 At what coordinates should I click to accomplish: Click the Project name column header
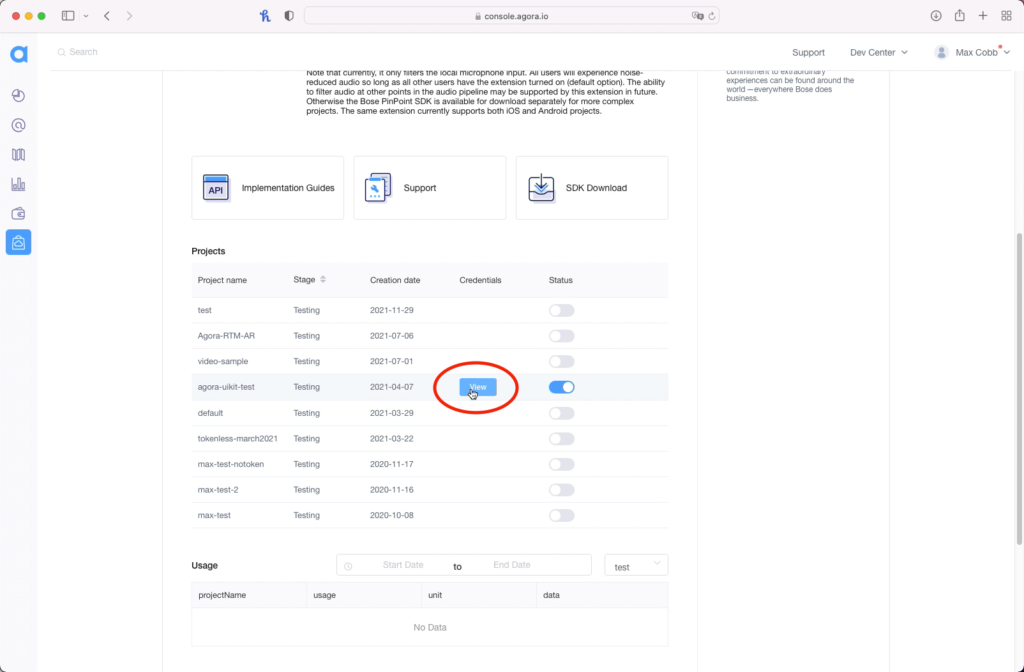click(x=222, y=280)
